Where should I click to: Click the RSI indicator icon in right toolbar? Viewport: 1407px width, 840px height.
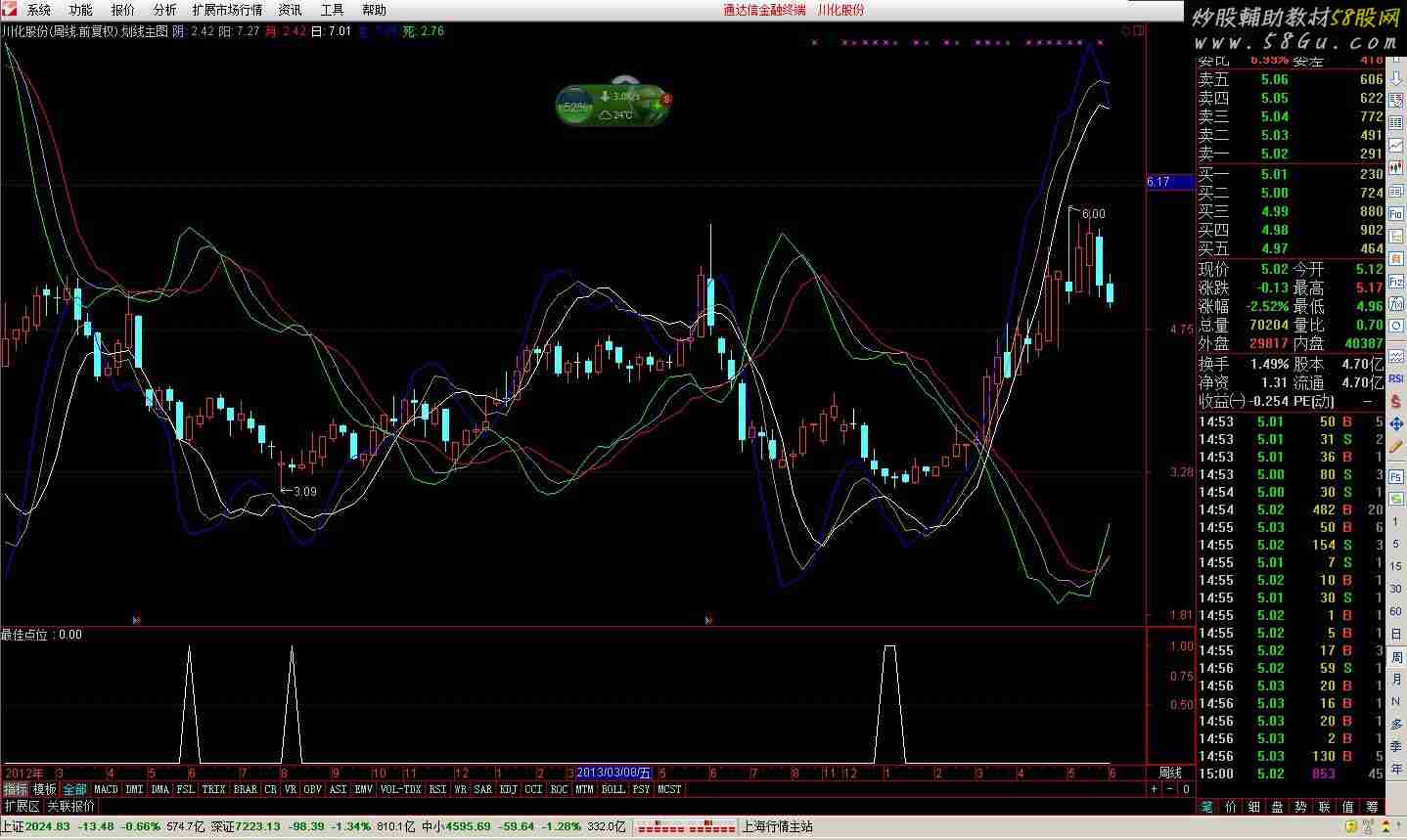(x=1396, y=378)
